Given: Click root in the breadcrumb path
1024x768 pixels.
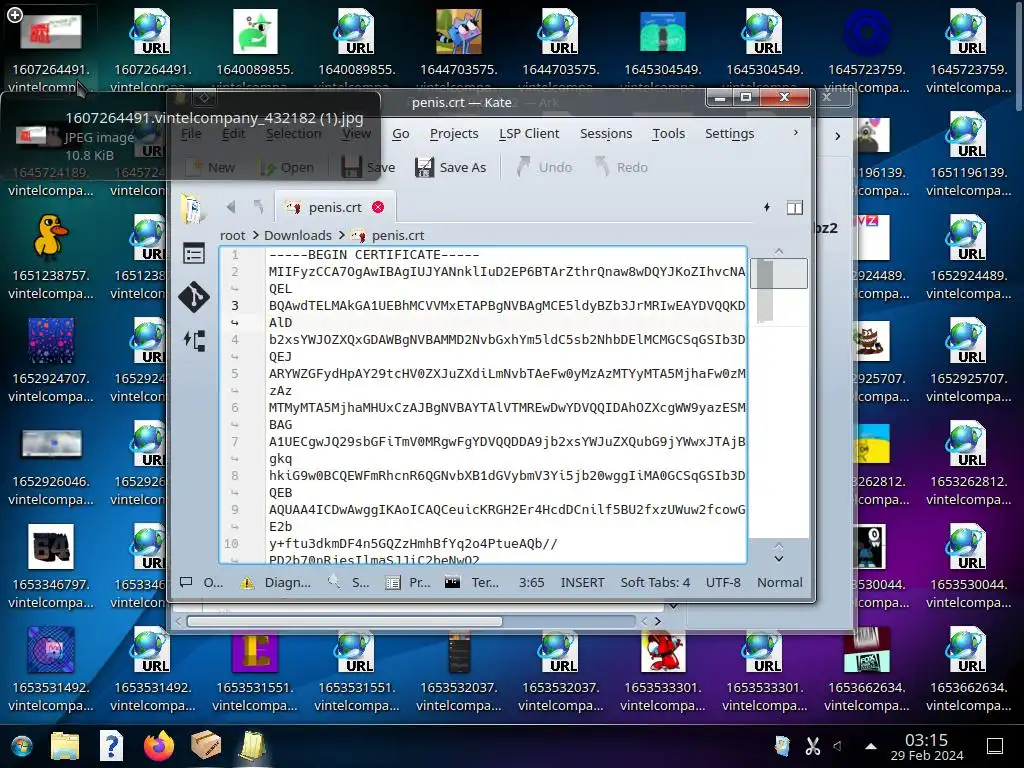Looking at the screenshot, I should pyautogui.click(x=232, y=235).
